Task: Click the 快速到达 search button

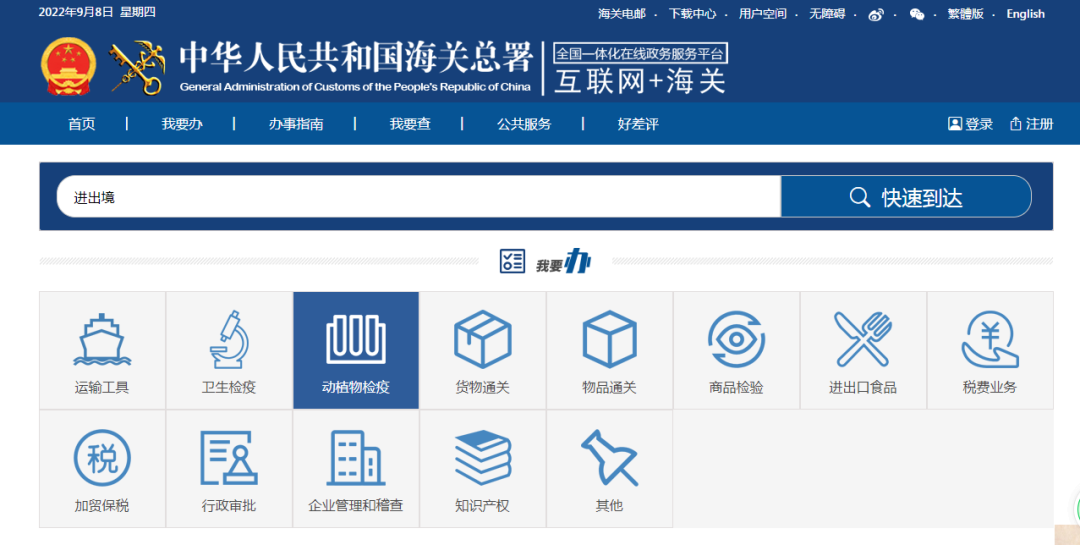Action: point(906,197)
